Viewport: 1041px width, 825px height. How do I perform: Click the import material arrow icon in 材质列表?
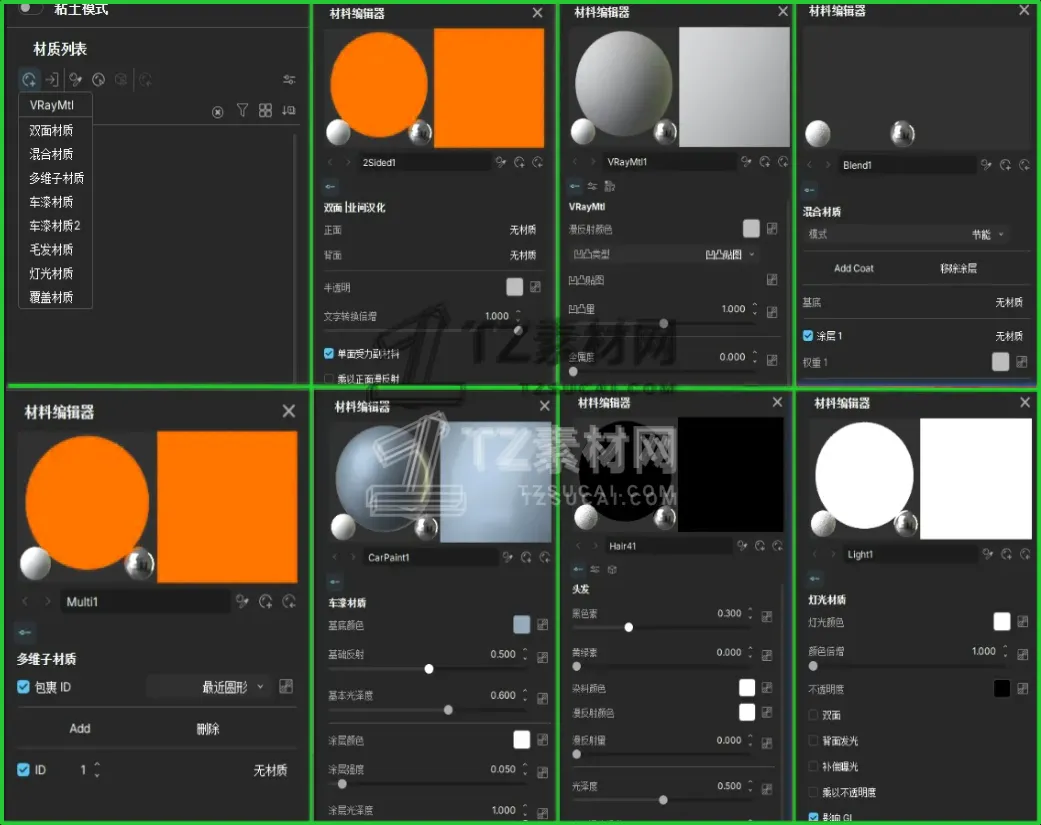(52, 80)
